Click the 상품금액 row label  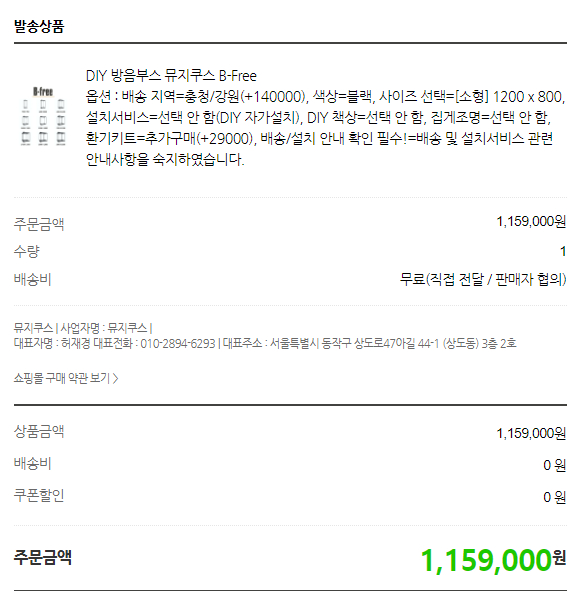point(39,431)
